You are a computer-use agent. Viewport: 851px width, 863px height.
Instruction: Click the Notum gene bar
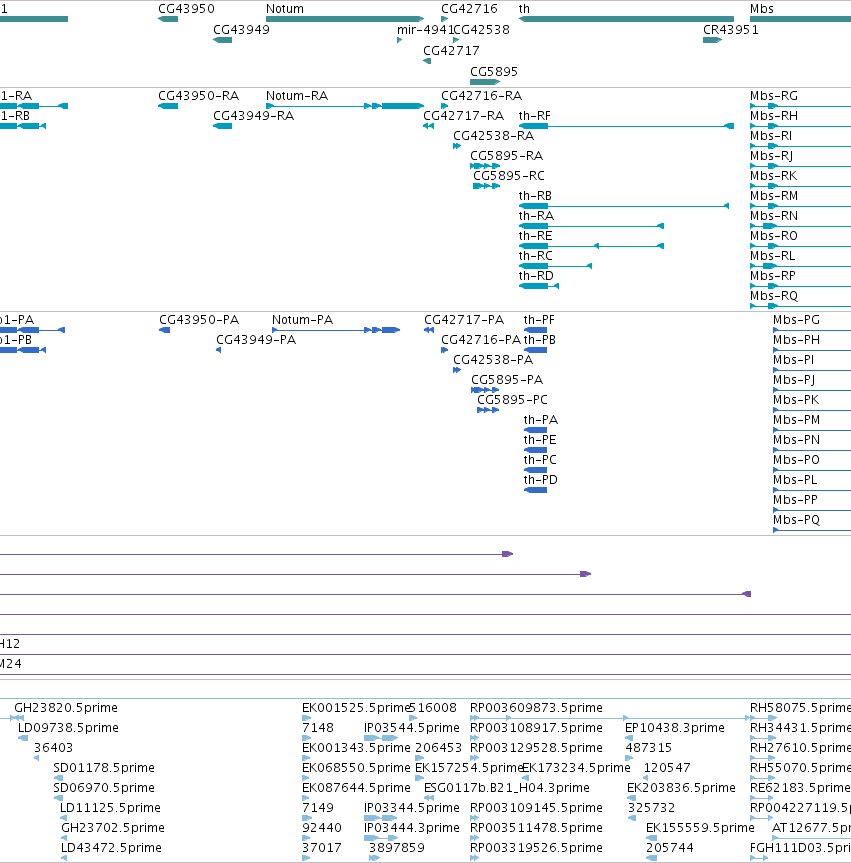tap(345, 19)
